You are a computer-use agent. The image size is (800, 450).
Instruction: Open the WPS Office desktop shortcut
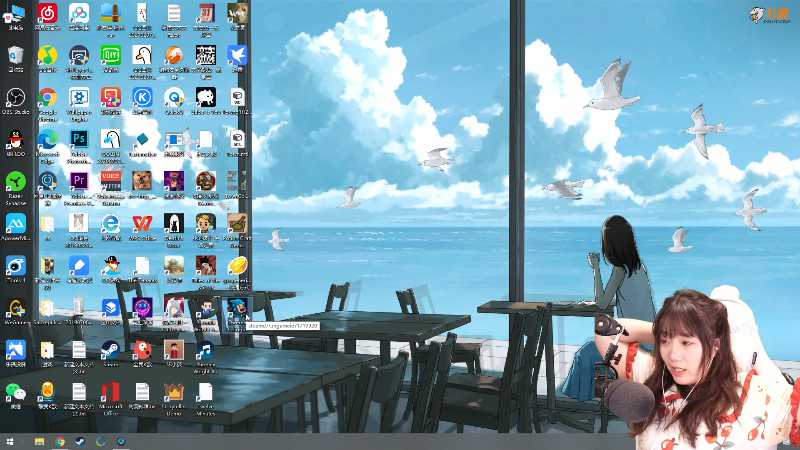click(142, 223)
